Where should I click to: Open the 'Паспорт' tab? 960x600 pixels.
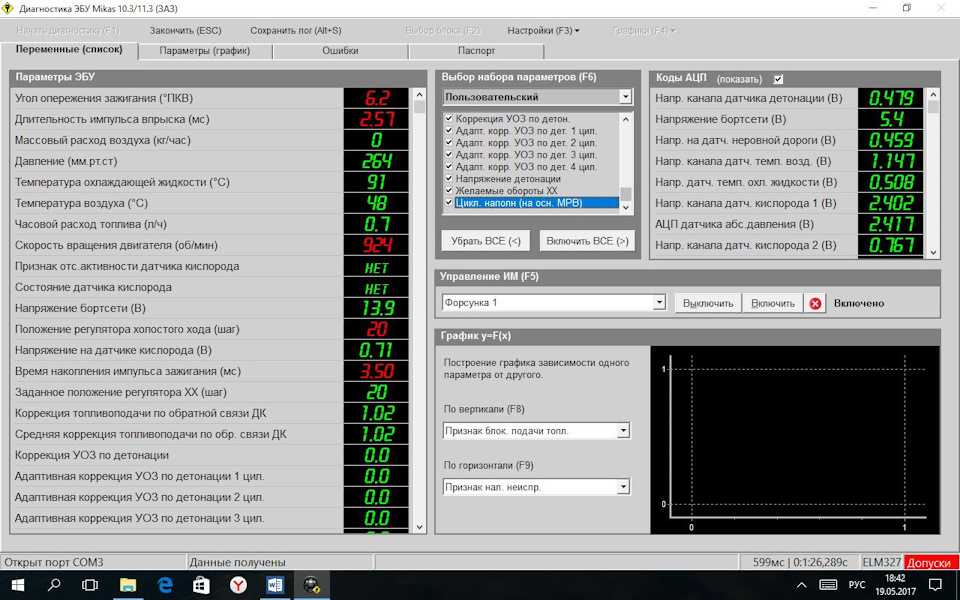tap(476, 51)
